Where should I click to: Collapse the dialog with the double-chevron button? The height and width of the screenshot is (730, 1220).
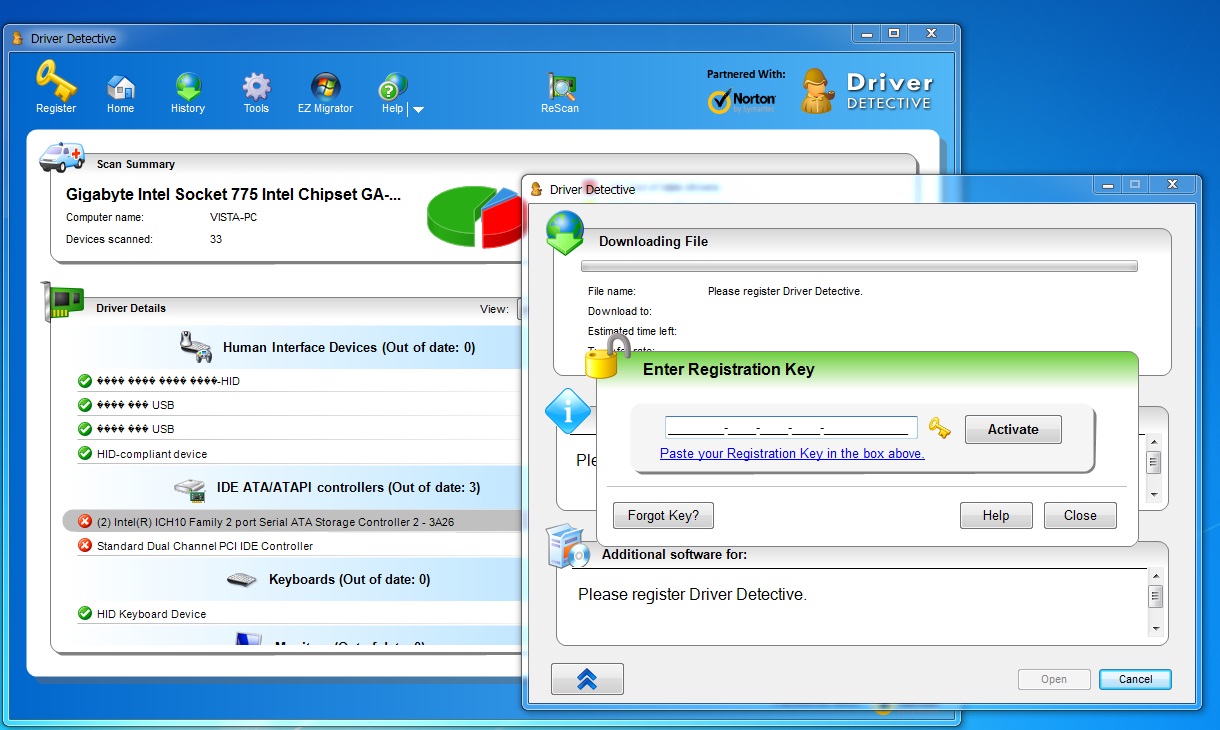pyautogui.click(x=587, y=678)
